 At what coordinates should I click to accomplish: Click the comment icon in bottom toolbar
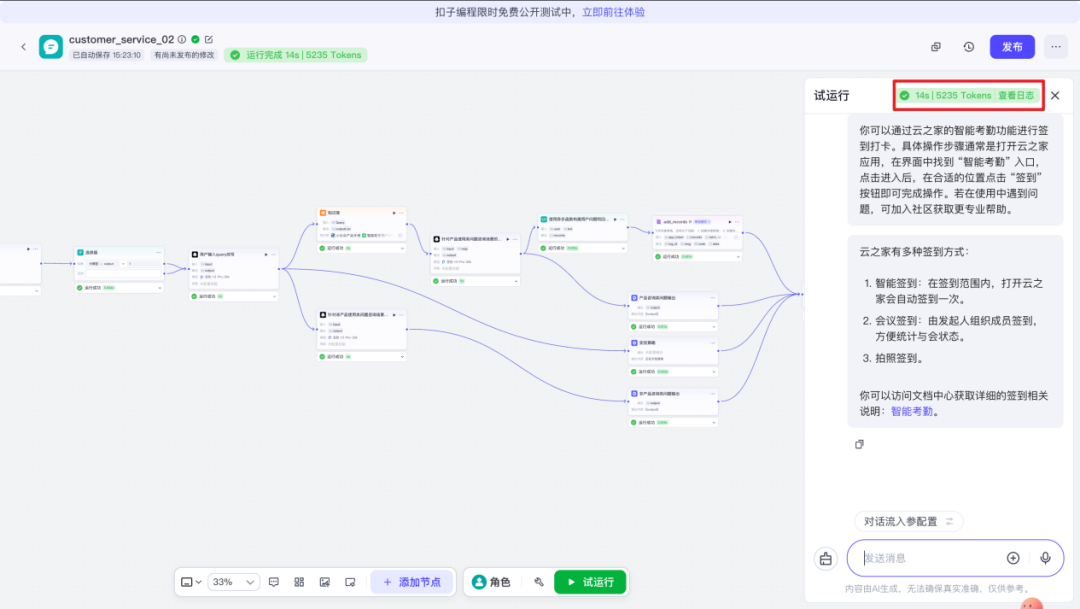tap(274, 582)
